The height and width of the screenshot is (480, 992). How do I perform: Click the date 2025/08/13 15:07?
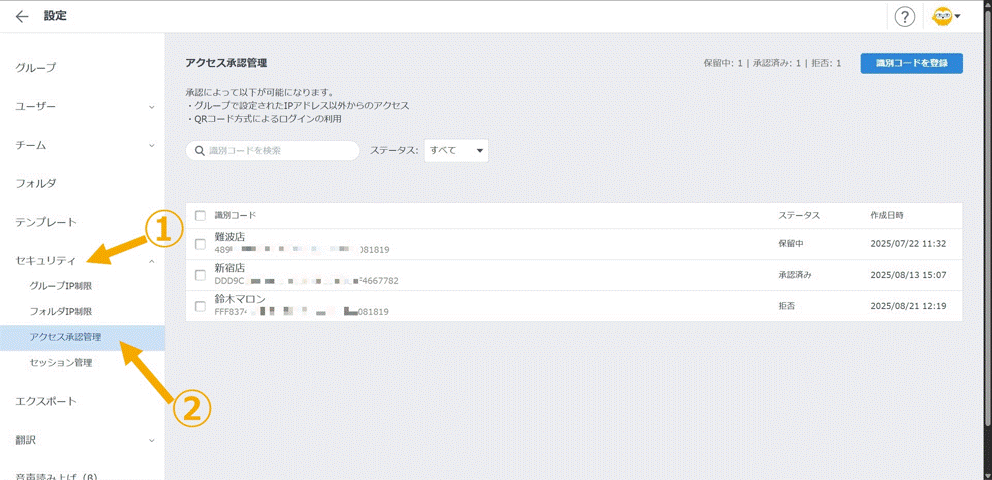[x=908, y=275]
